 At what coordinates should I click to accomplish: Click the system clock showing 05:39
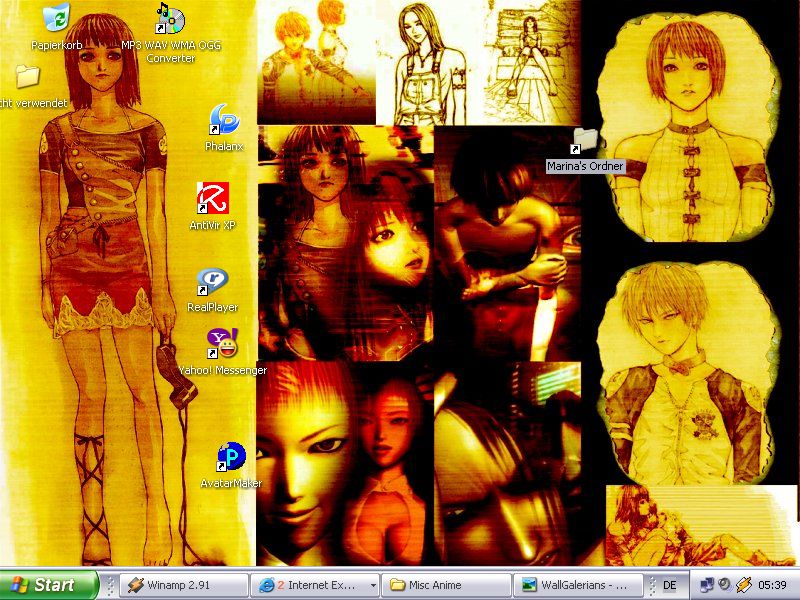point(772,585)
